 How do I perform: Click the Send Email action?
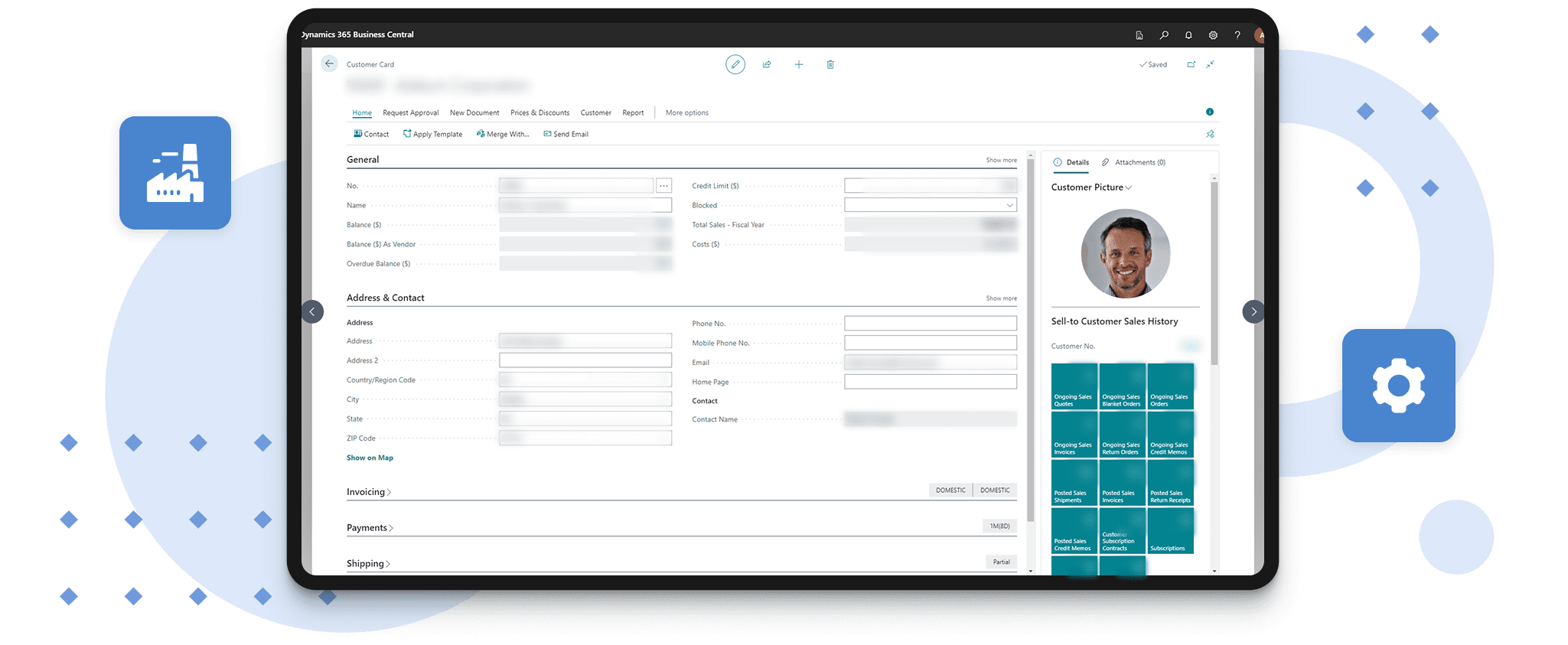point(566,135)
